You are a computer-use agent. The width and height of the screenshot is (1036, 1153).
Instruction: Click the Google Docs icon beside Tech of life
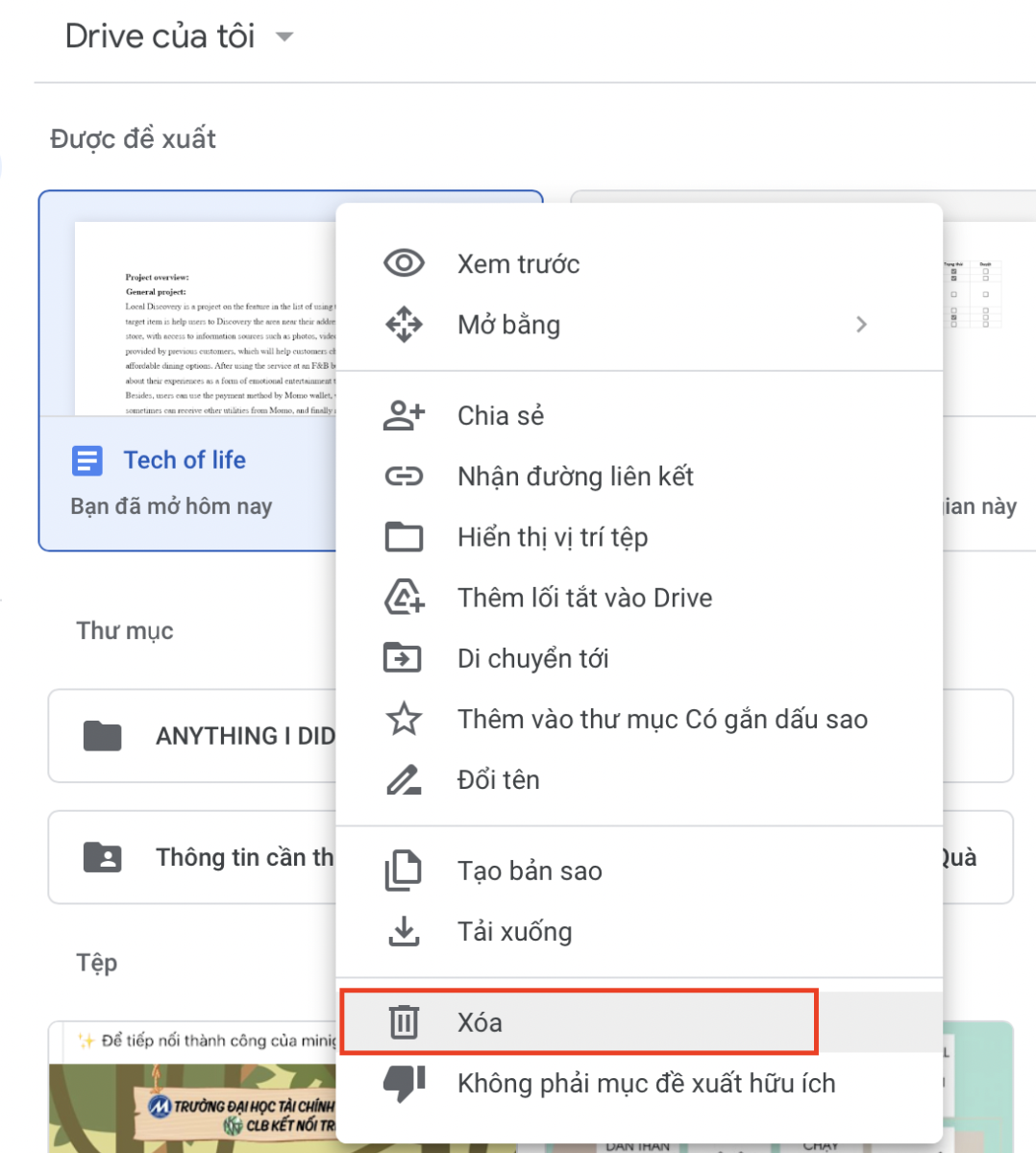coord(86,460)
